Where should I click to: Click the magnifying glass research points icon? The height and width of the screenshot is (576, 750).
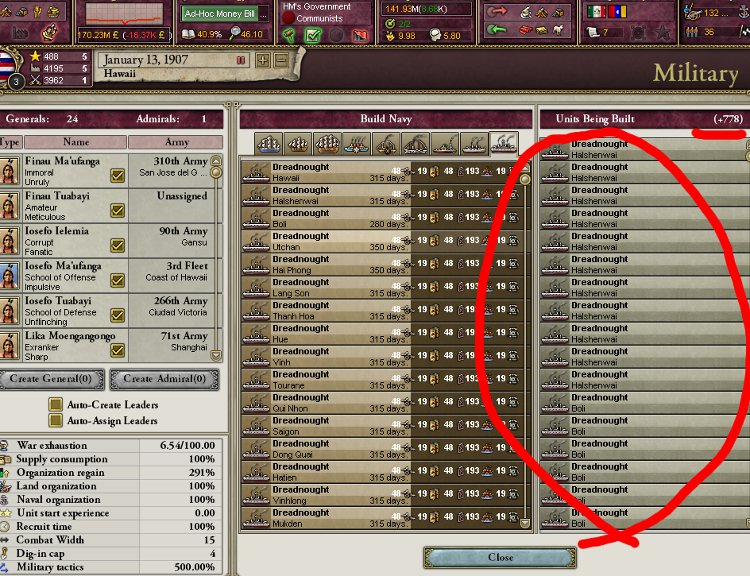point(235,33)
